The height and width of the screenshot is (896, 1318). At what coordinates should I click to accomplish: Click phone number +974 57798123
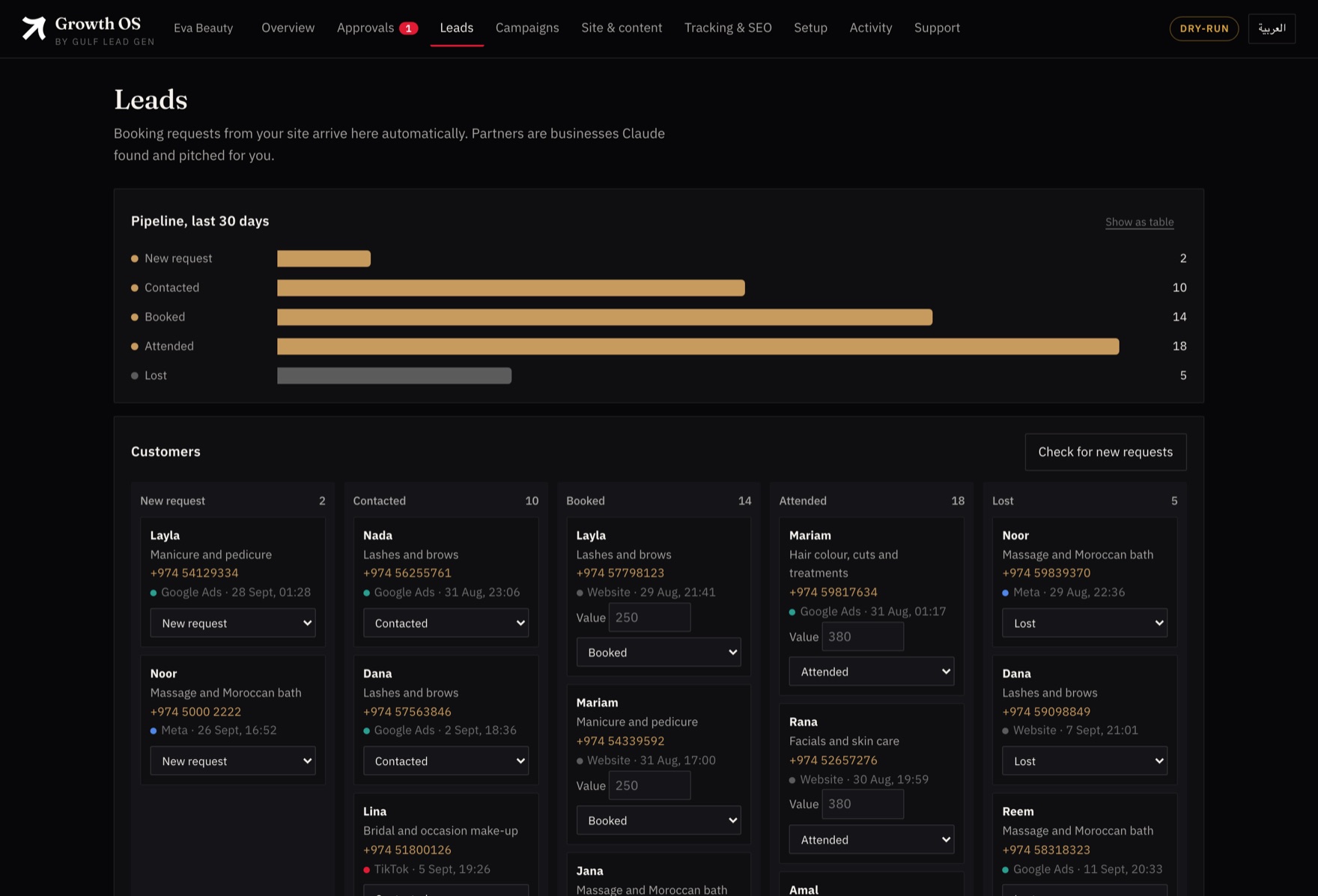(x=620, y=573)
